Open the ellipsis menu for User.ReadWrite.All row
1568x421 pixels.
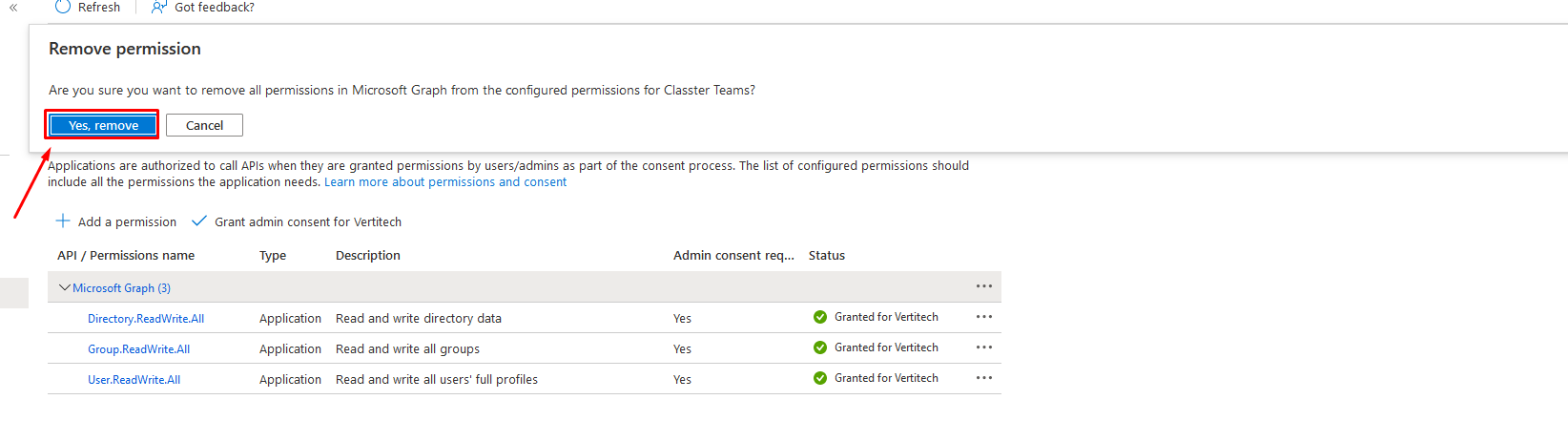tap(984, 378)
